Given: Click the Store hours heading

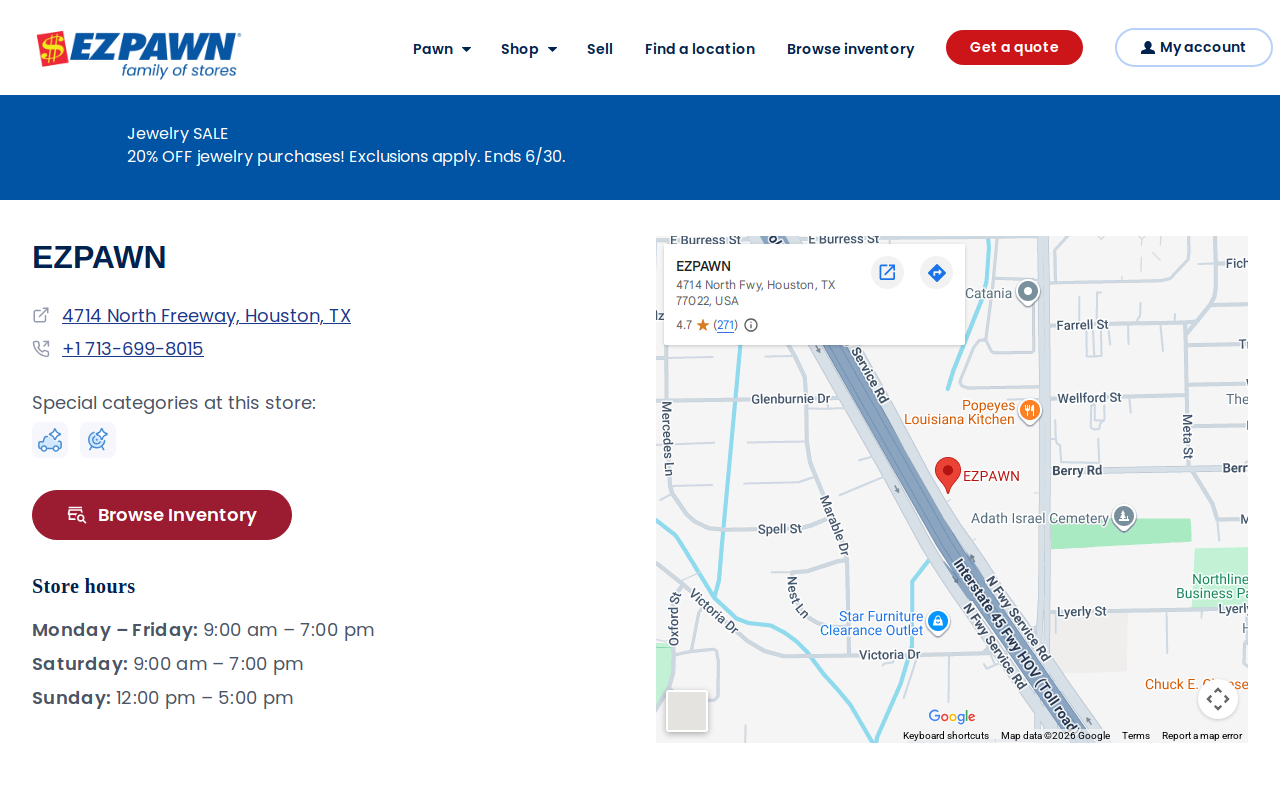Looking at the screenshot, I should pos(84,586).
